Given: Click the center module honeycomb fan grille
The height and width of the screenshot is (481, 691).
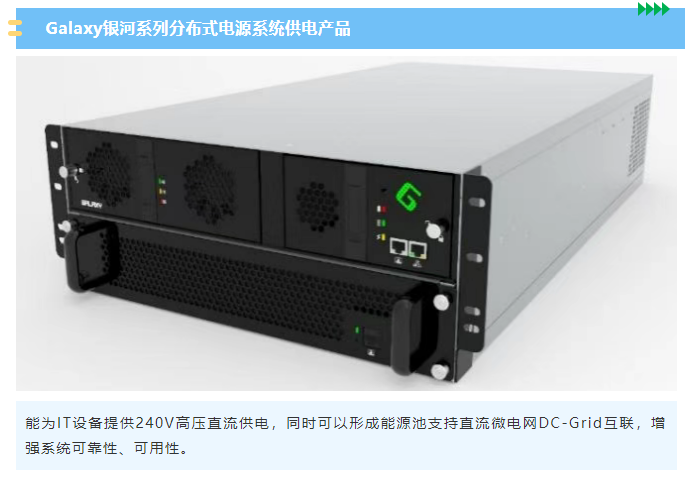Looking at the screenshot, I should [209, 189].
